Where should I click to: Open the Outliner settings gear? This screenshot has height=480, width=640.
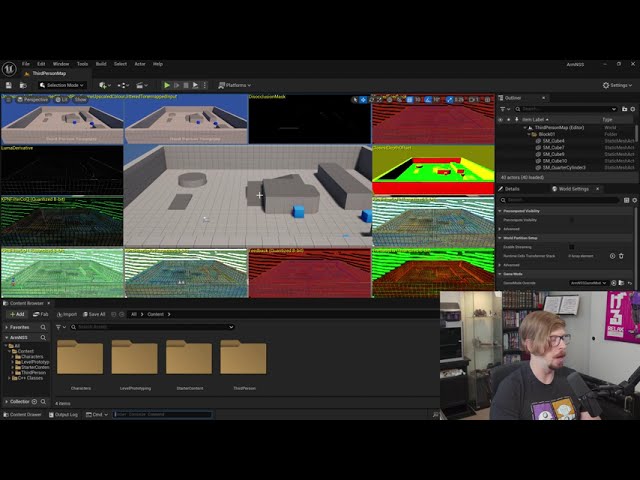click(x=631, y=108)
